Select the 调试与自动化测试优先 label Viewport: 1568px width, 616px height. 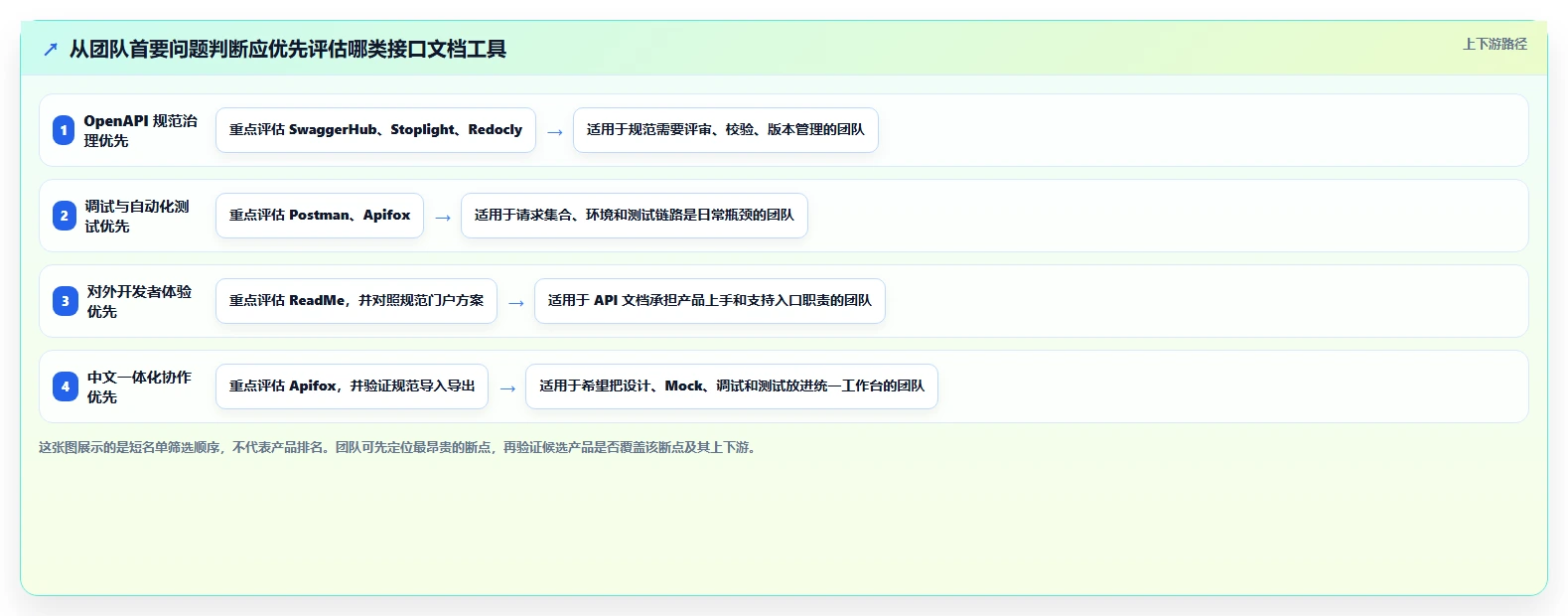137,216
